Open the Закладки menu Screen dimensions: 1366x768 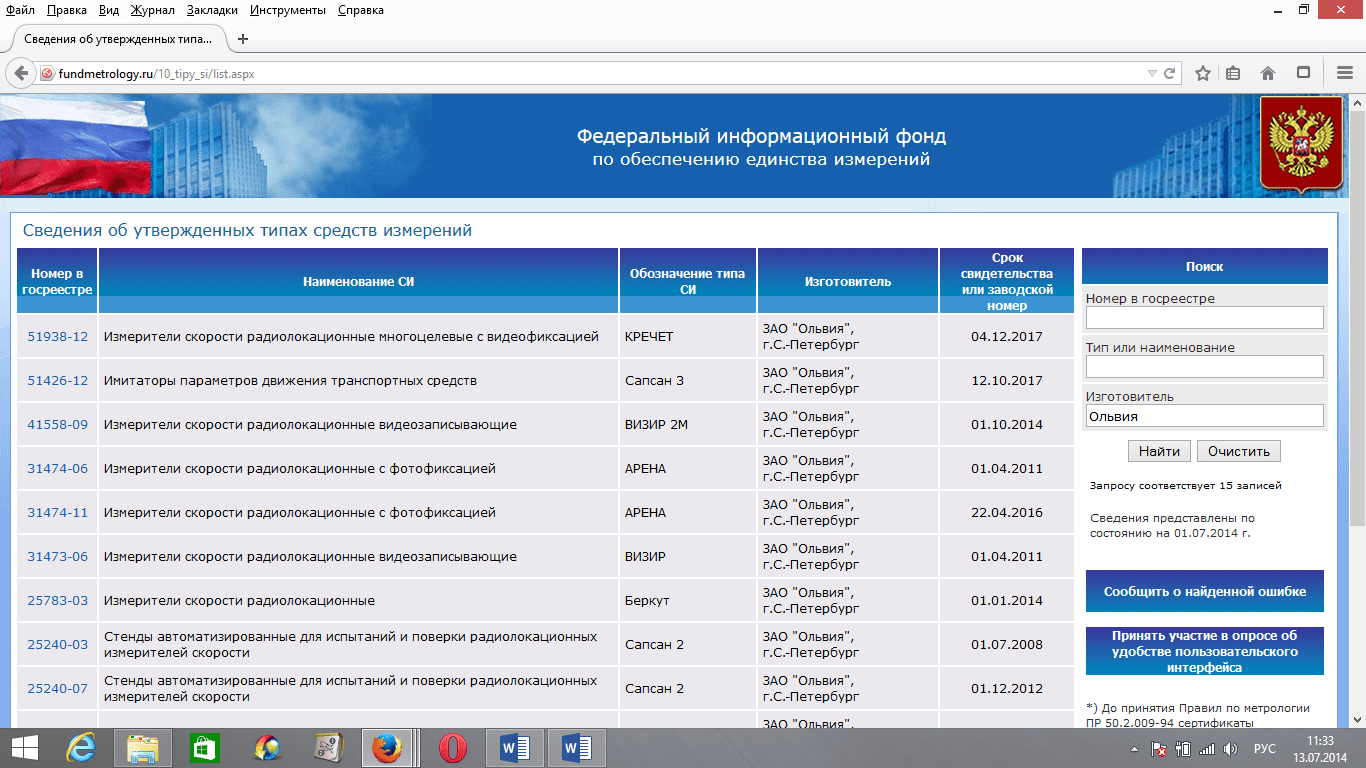tap(210, 10)
